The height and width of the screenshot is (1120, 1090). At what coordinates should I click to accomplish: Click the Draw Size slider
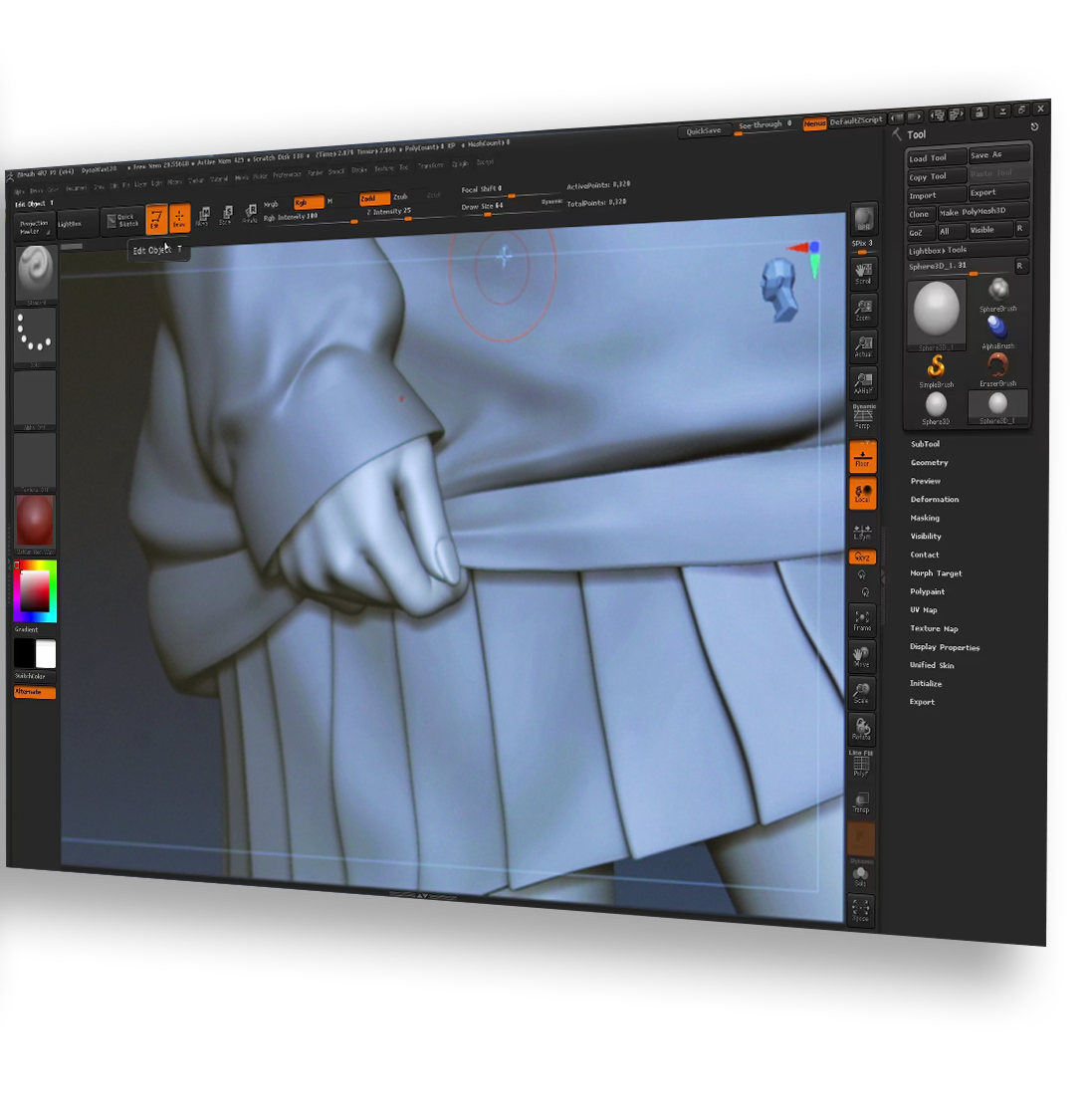[x=512, y=207]
